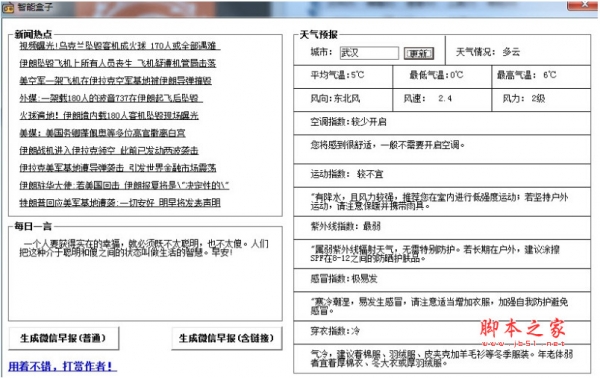Click the 最低气温:0℃ cell
The width and height of the screenshot is (600, 378).
(442, 77)
